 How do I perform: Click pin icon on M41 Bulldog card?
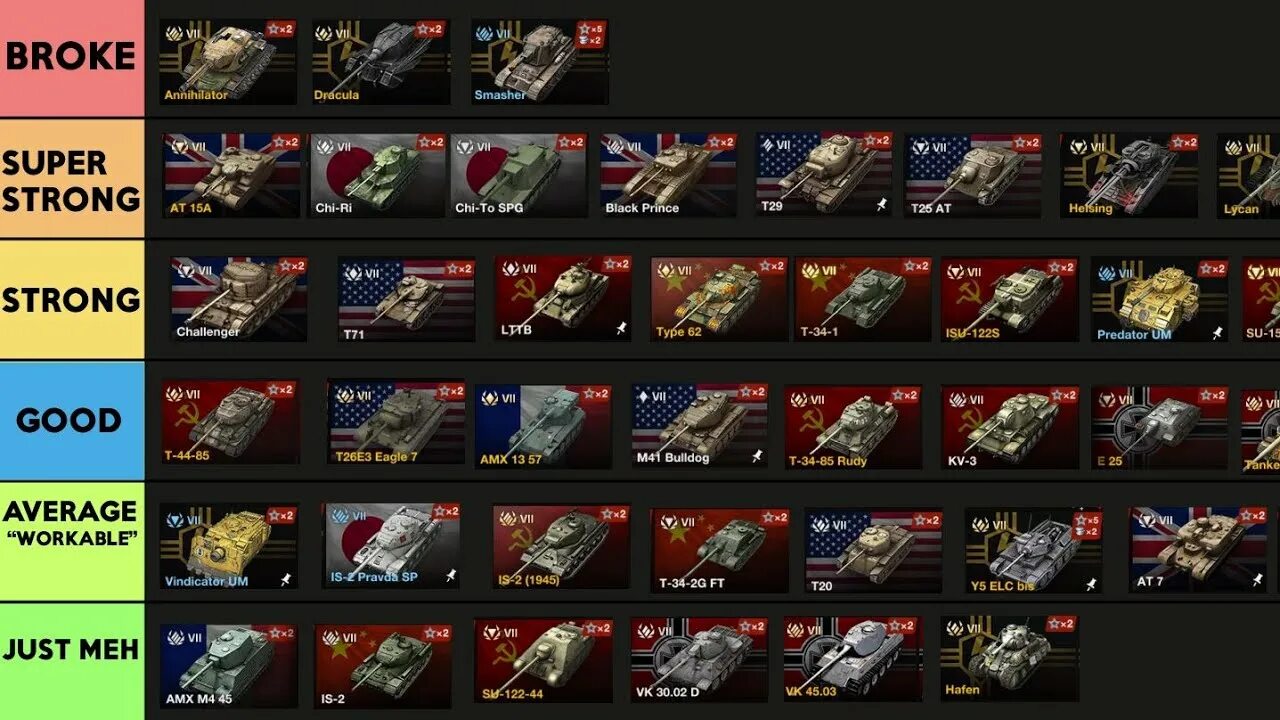tap(757, 455)
